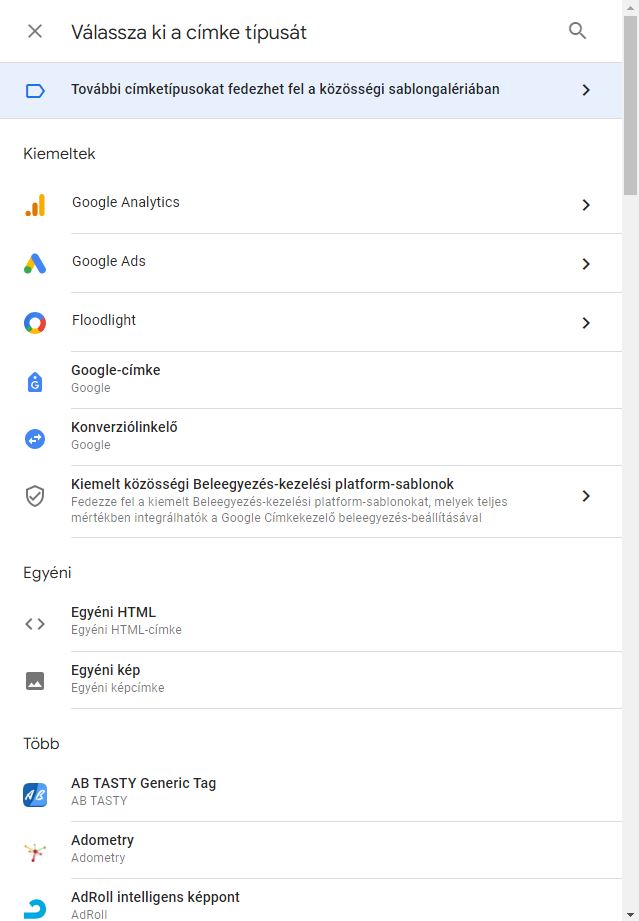Select the Egyéni HTML code brackets icon
The image size is (639, 921).
[x=35, y=624]
